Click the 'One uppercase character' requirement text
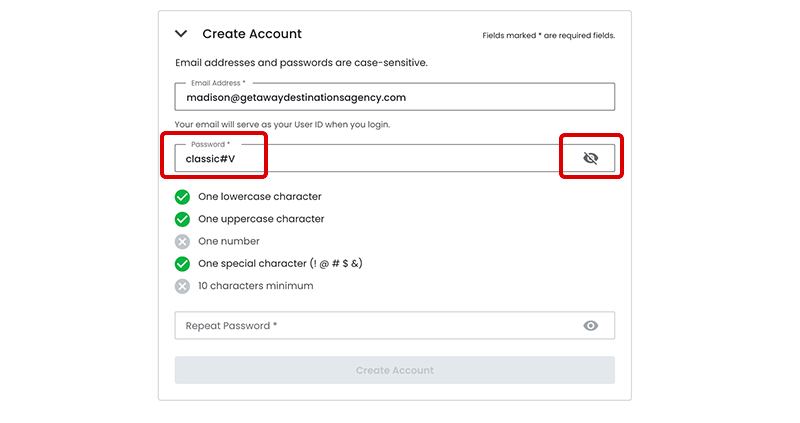800x423 pixels. 261,219
